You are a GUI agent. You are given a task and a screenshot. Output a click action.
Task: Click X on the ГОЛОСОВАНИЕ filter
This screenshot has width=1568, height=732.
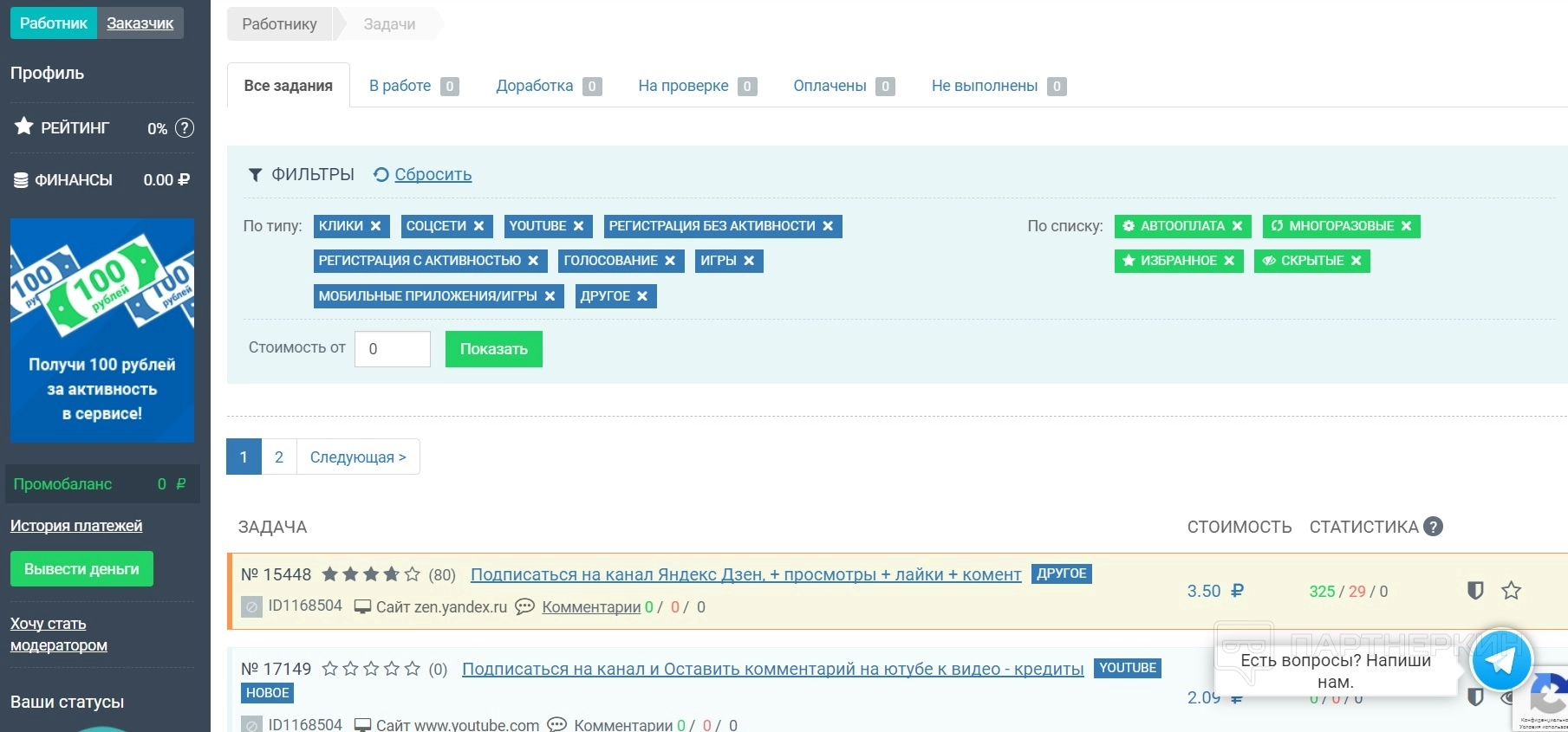click(670, 261)
